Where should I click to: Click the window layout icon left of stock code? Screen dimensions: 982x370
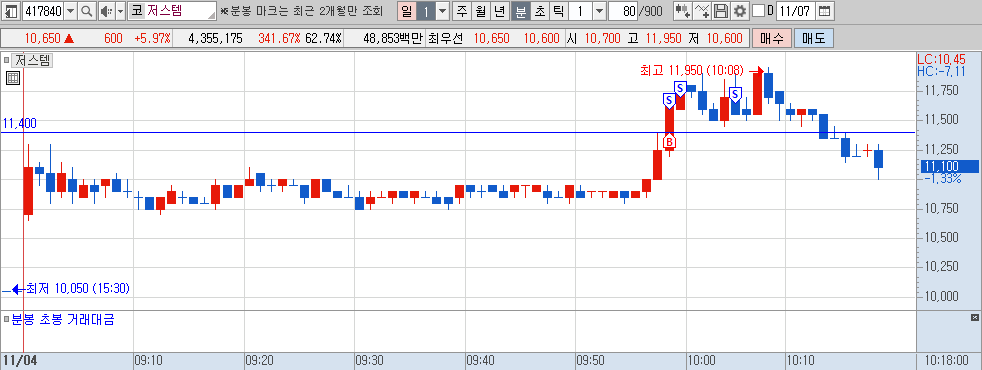click(x=12, y=11)
